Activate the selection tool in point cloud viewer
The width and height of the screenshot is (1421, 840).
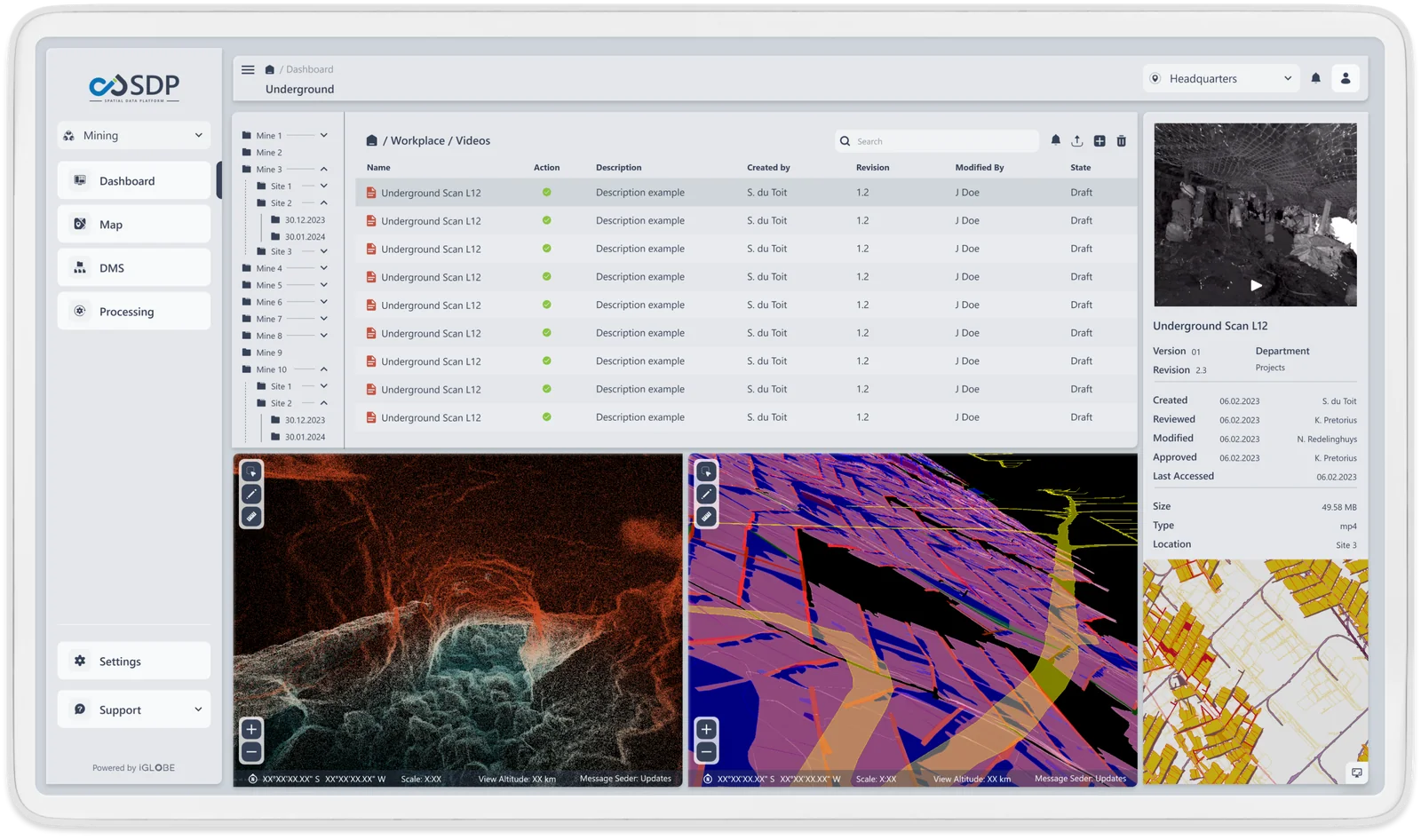[x=251, y=472]
